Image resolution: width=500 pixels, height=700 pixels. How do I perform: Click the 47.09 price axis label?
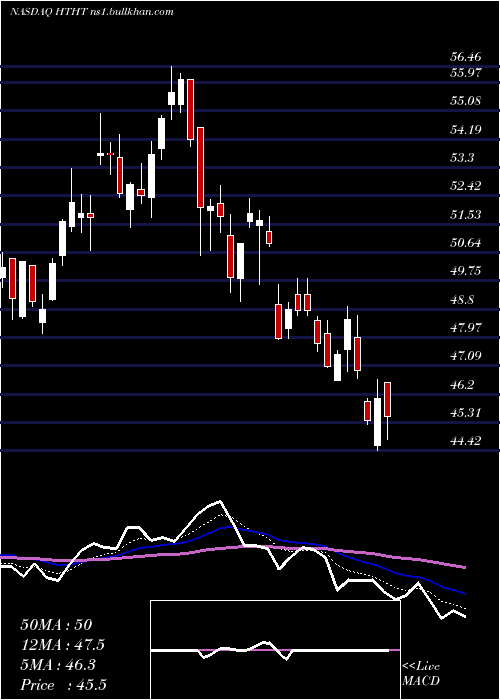click(466, 356)
